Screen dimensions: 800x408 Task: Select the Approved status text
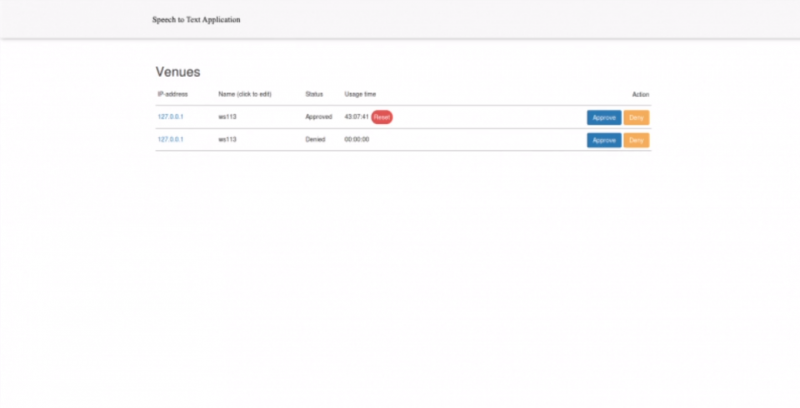(x=318, y=117)
